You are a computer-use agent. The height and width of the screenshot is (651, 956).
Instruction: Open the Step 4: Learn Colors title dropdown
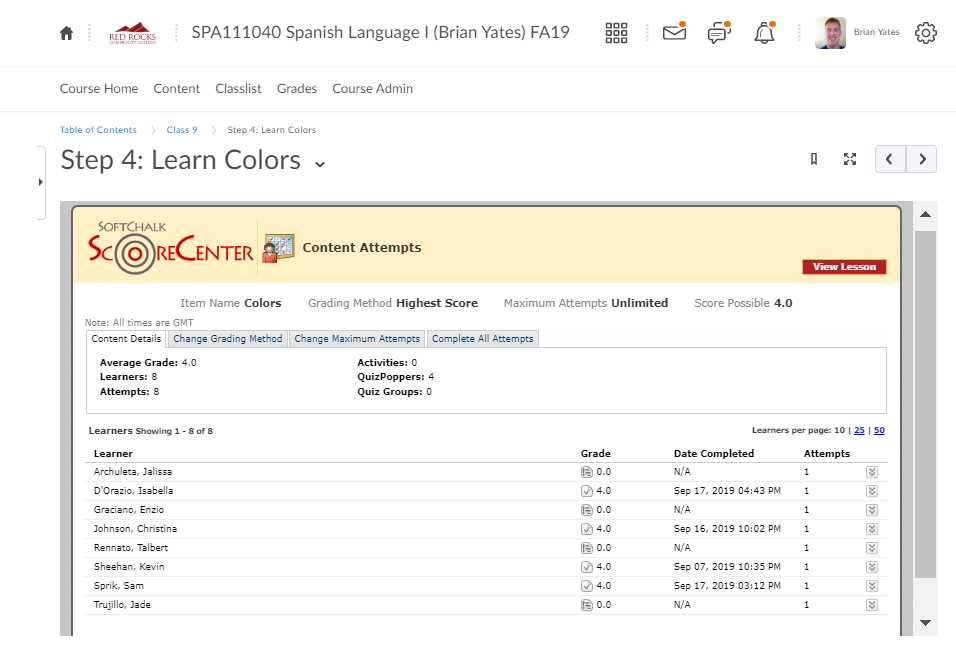pos(320,163)
